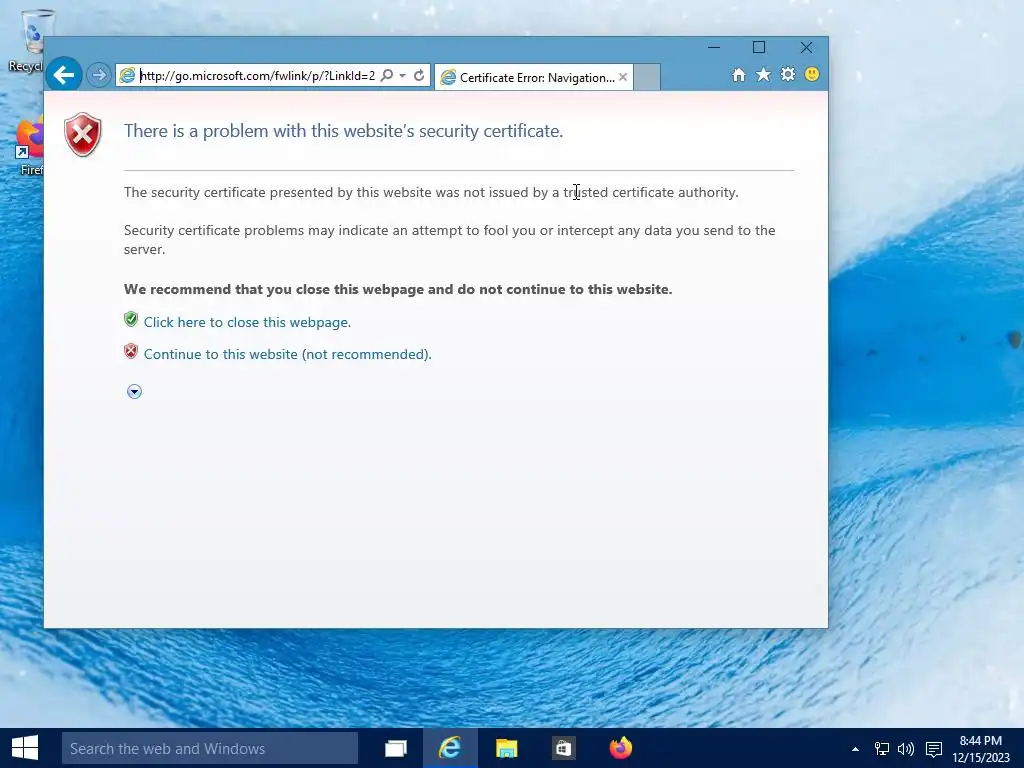Click the red shield beside Continue link
1024x768 pixels.
pos(131,351)
